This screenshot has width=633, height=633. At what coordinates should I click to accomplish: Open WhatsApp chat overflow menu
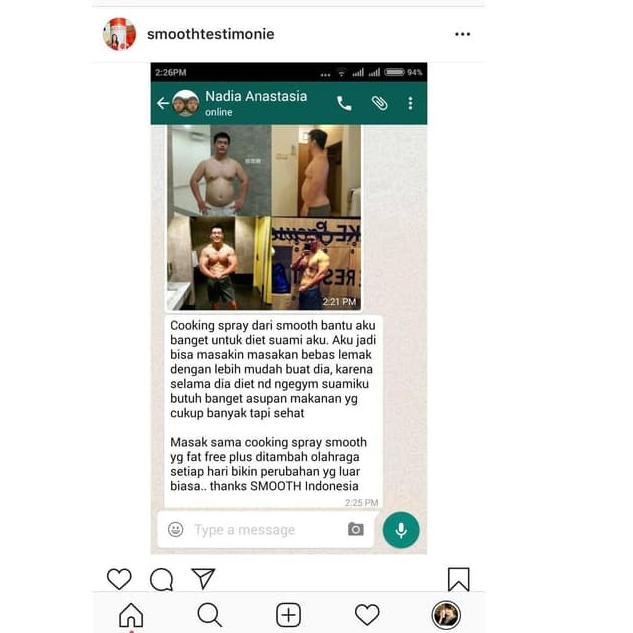(410, 103)
